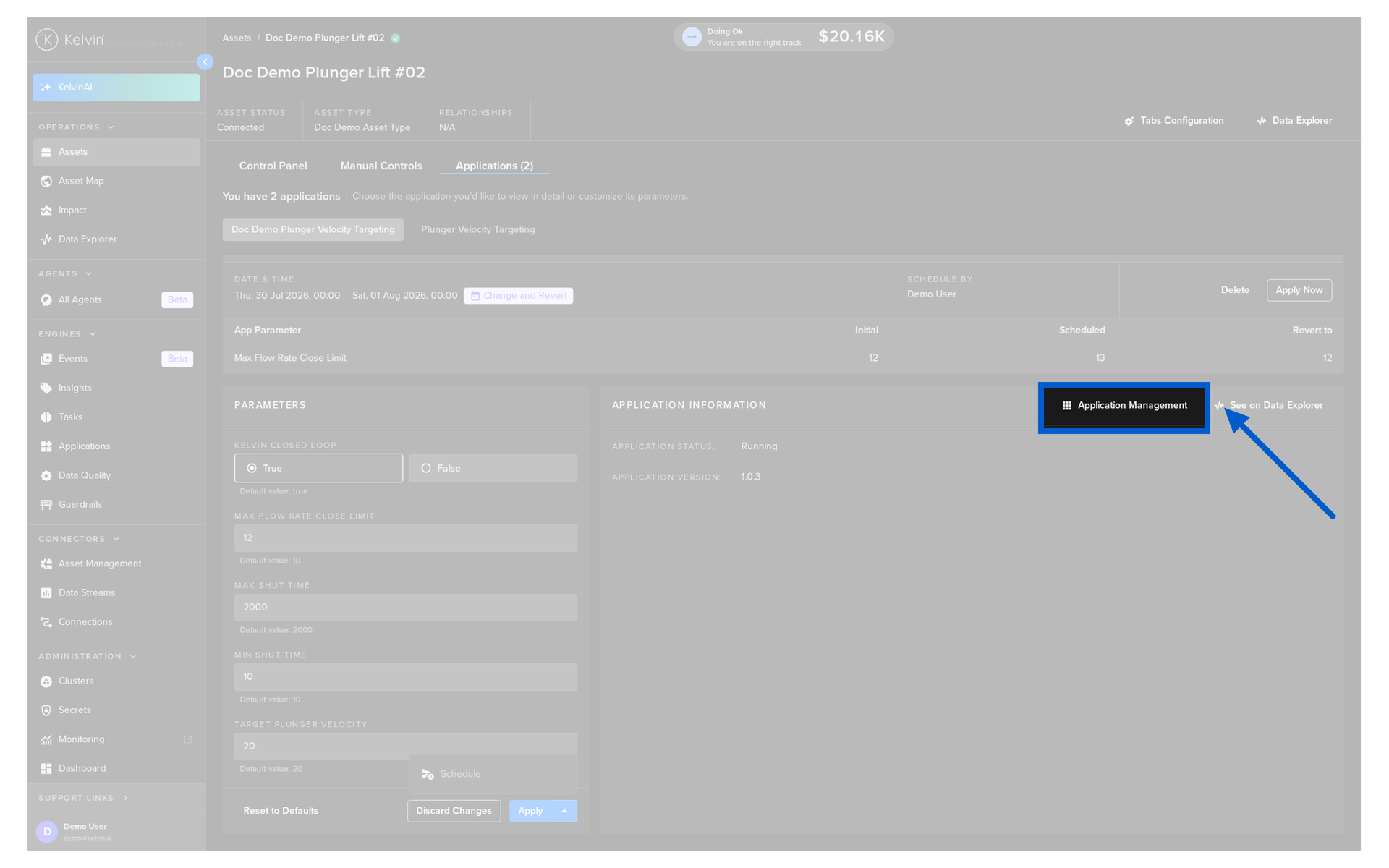Select Doc Demo Plunger Velocity Targeting application
1389x868 pixels.
[x=313, y=229]
